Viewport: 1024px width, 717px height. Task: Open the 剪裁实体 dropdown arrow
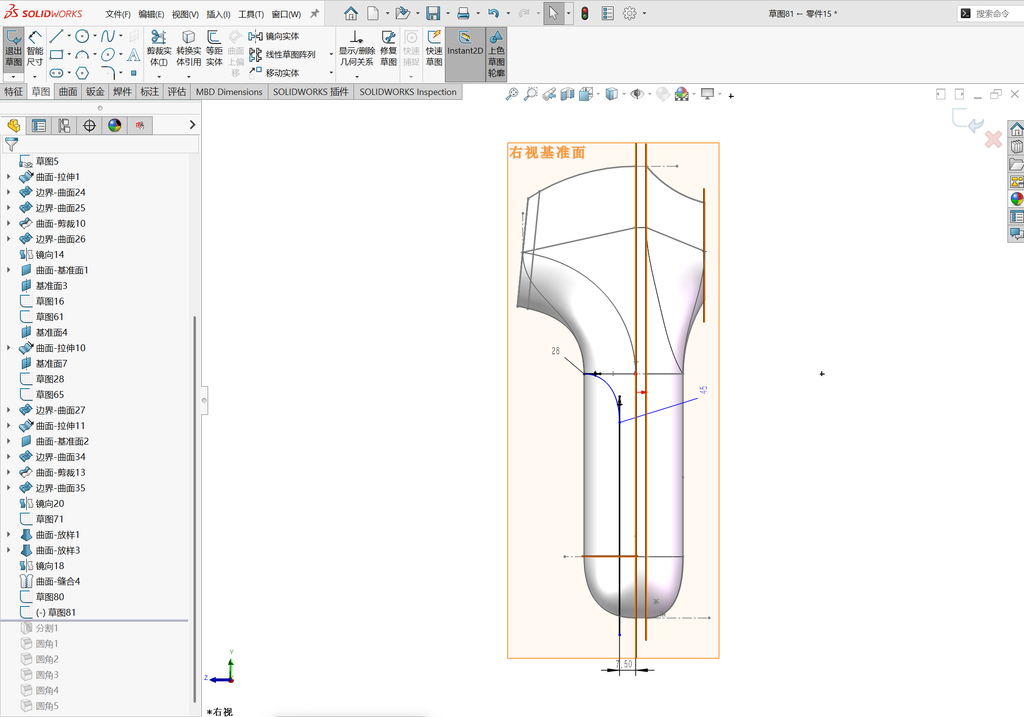point(159,76)
